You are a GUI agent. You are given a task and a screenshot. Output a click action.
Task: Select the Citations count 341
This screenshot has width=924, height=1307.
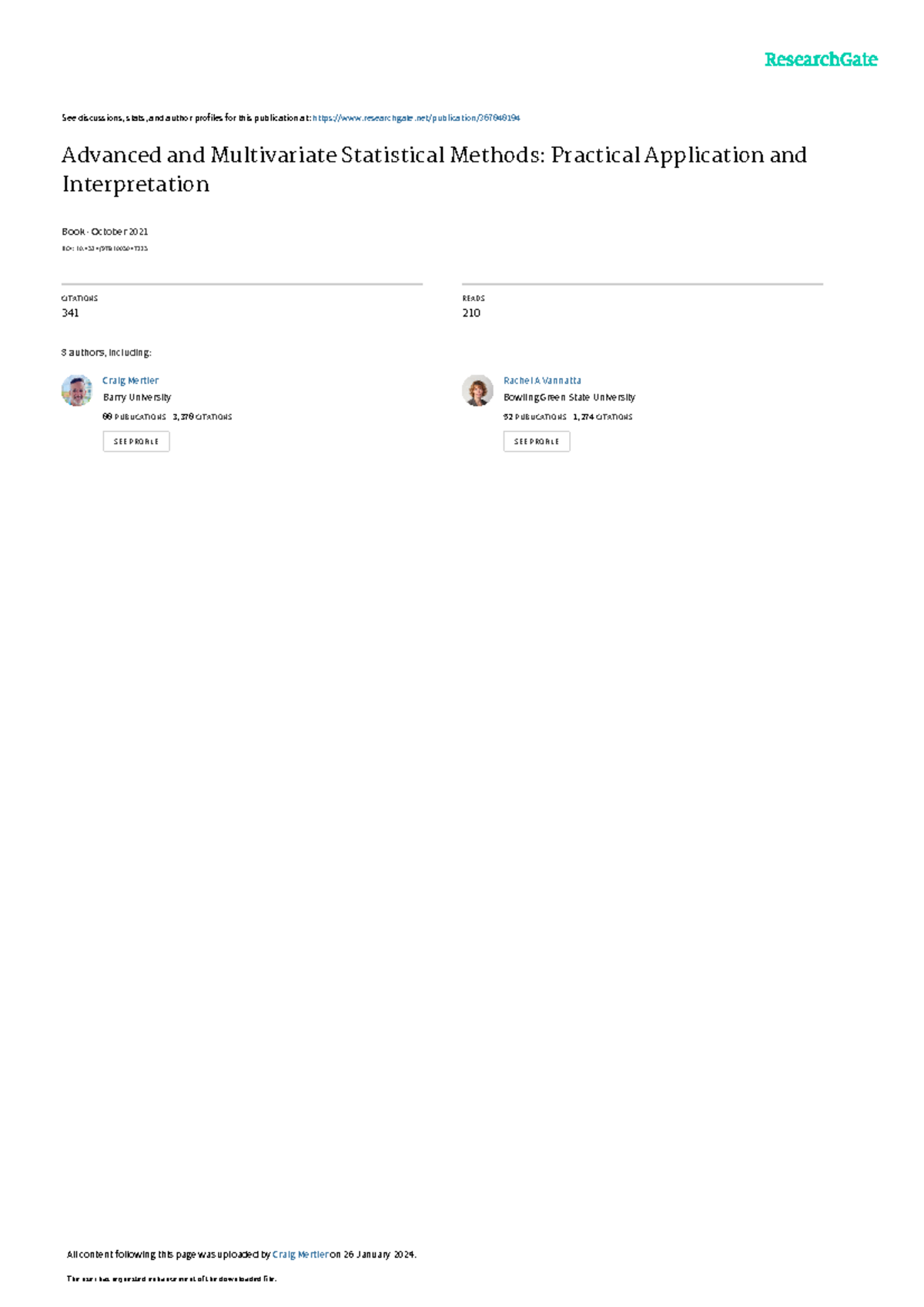(x=70, y=313)
